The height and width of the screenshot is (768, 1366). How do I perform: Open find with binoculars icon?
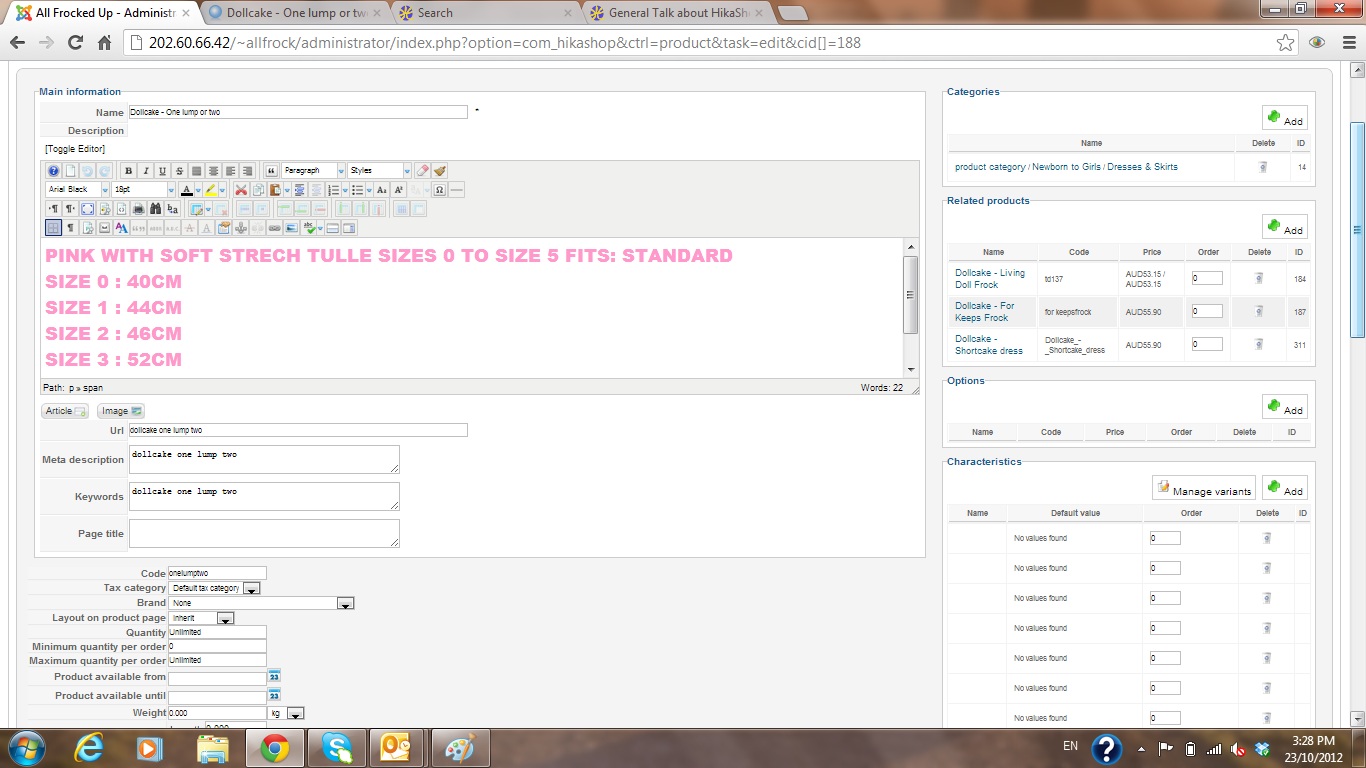(155, 209)
